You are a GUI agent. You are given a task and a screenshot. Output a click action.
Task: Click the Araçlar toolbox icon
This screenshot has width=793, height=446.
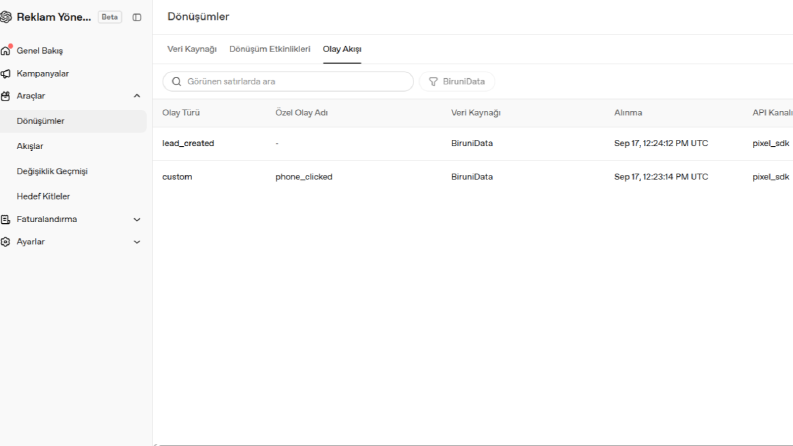point(6,96)
